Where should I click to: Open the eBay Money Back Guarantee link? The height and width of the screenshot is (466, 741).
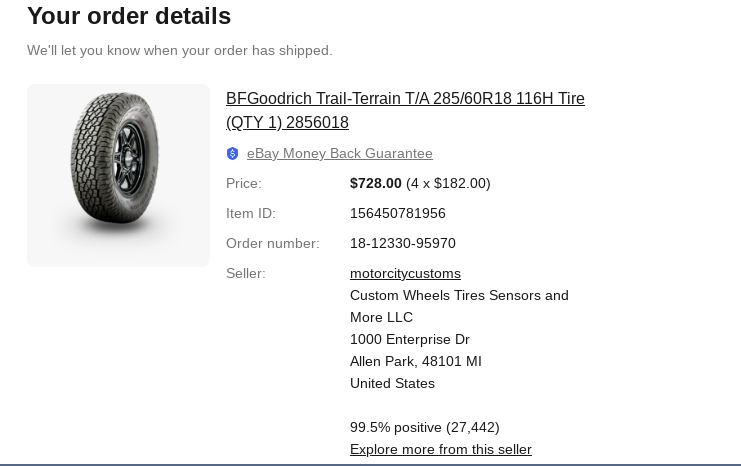tap(339, 154)
